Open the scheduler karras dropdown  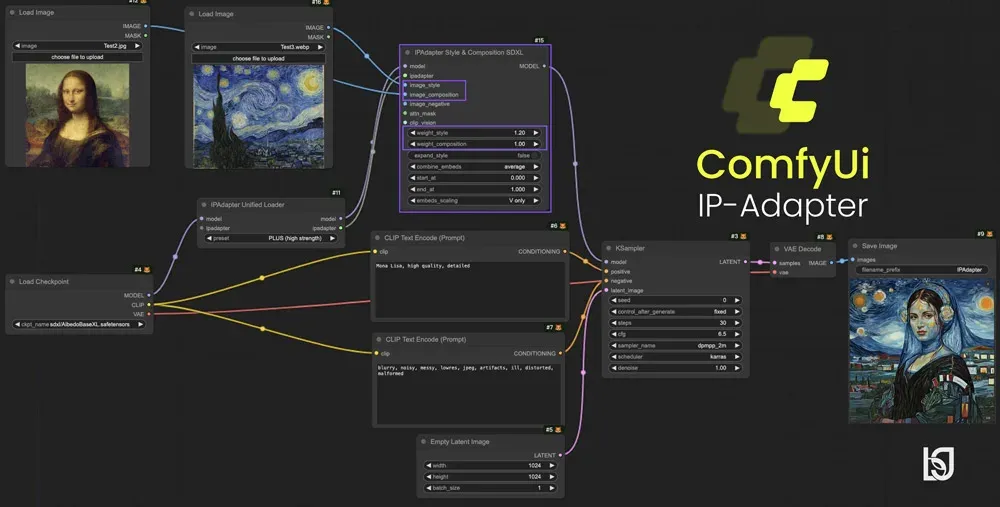(675, 356)
